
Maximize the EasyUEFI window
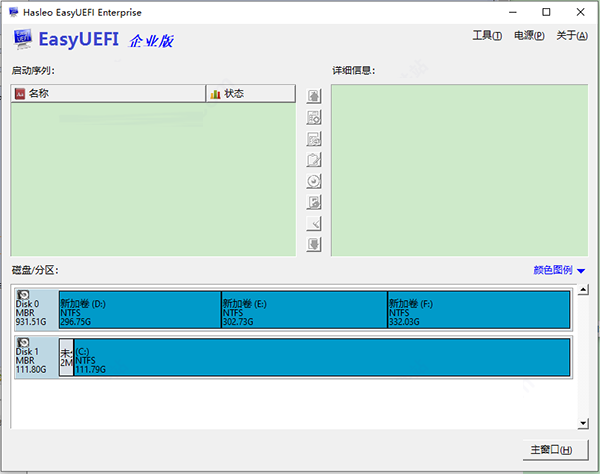point(546,12)
